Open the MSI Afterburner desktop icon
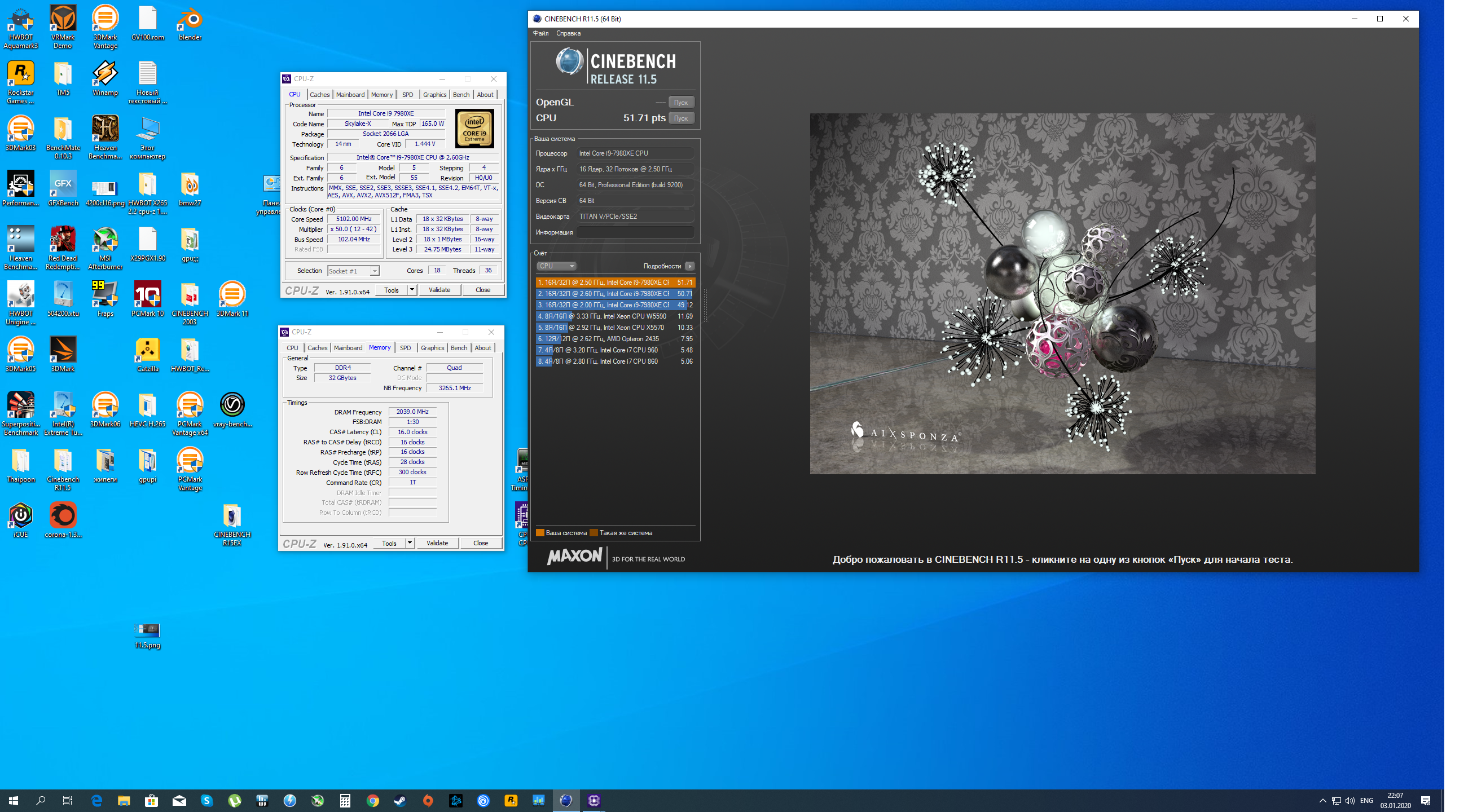Viewport: 1477px width, 812px height. click(105, 248)
